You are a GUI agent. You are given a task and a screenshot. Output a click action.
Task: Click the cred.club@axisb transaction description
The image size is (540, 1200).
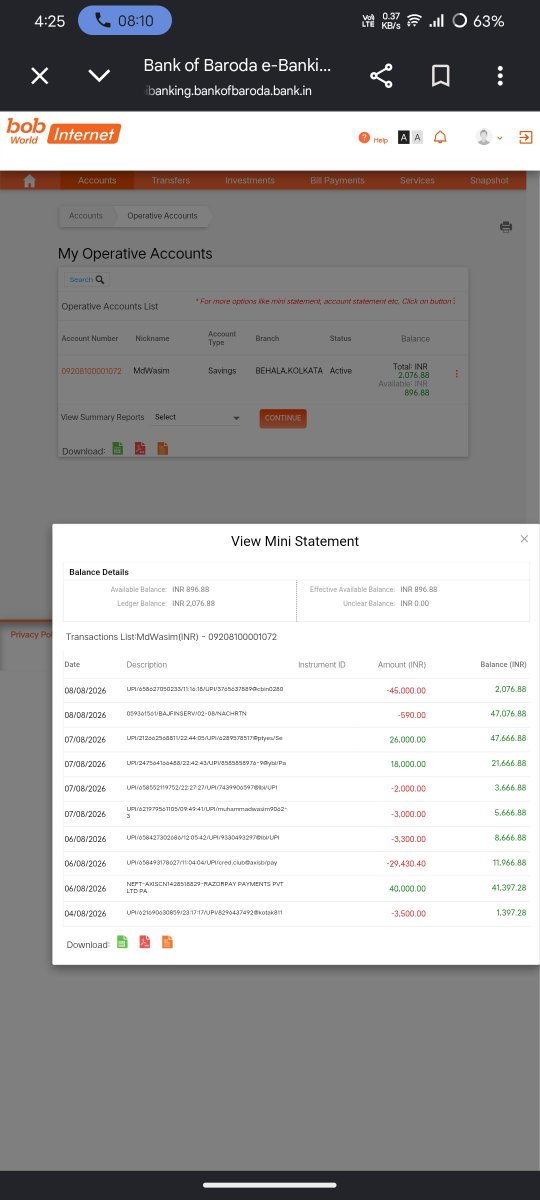coord(200,863)
